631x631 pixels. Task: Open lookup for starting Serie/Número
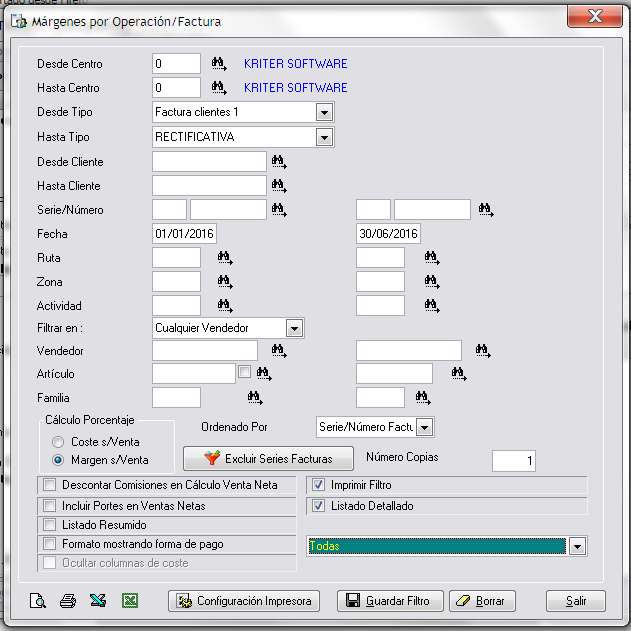point(279,209)
